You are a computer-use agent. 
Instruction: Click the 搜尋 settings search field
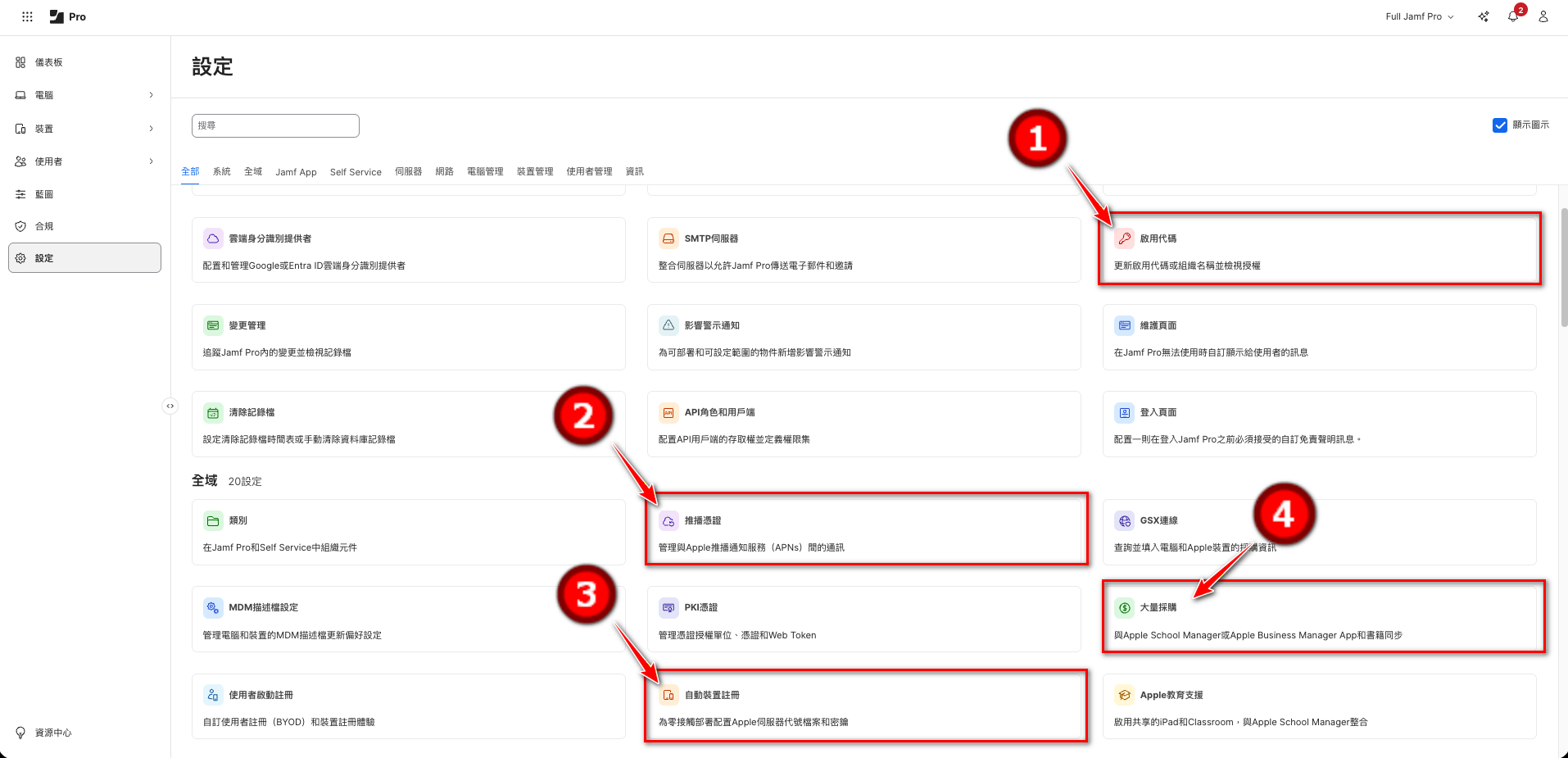coord(275,125)
